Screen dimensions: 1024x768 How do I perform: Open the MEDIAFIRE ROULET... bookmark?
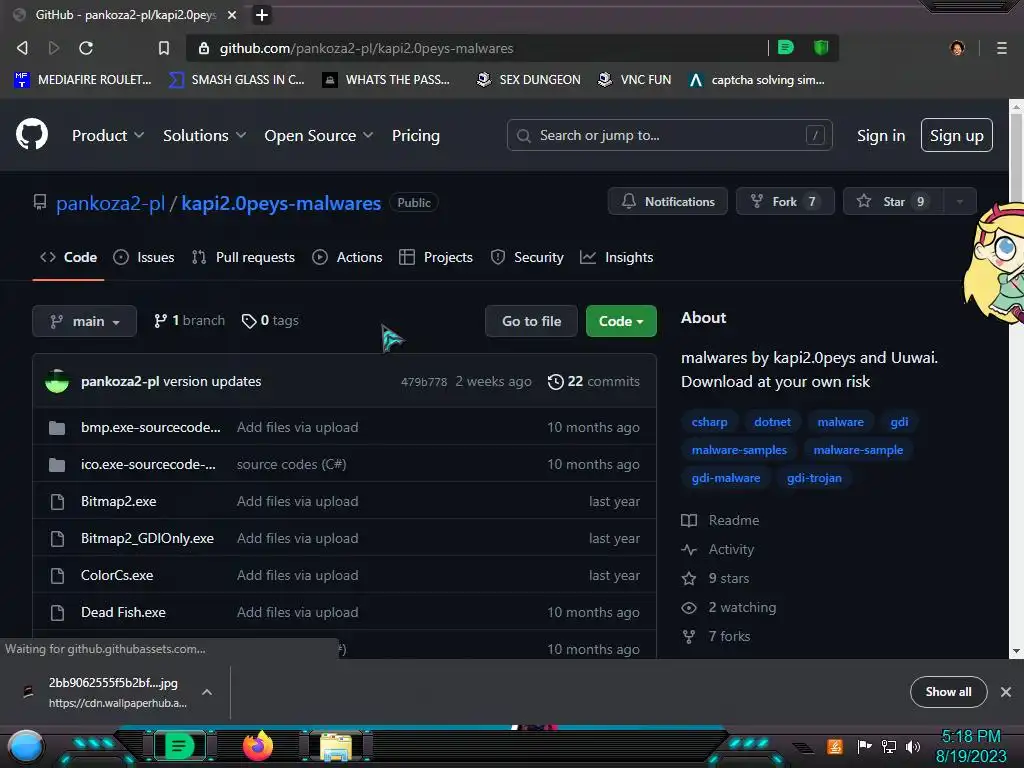pyautogui.click(x=83, y=80)
